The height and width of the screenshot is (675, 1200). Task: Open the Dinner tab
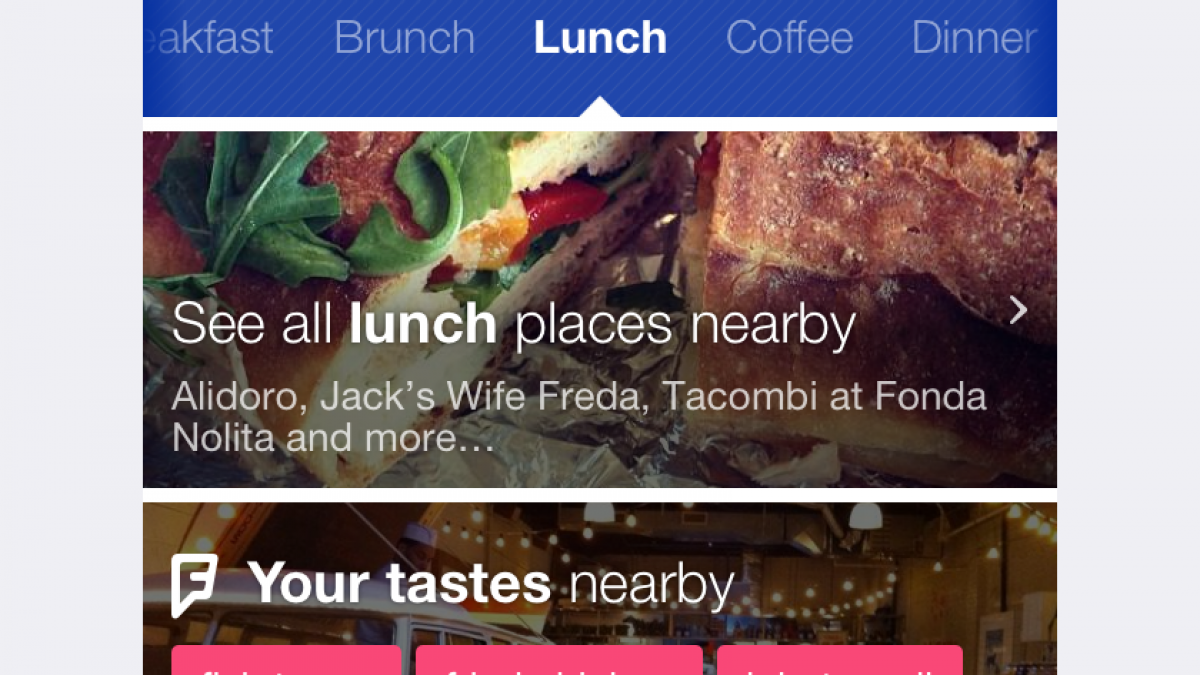[973, 38]
